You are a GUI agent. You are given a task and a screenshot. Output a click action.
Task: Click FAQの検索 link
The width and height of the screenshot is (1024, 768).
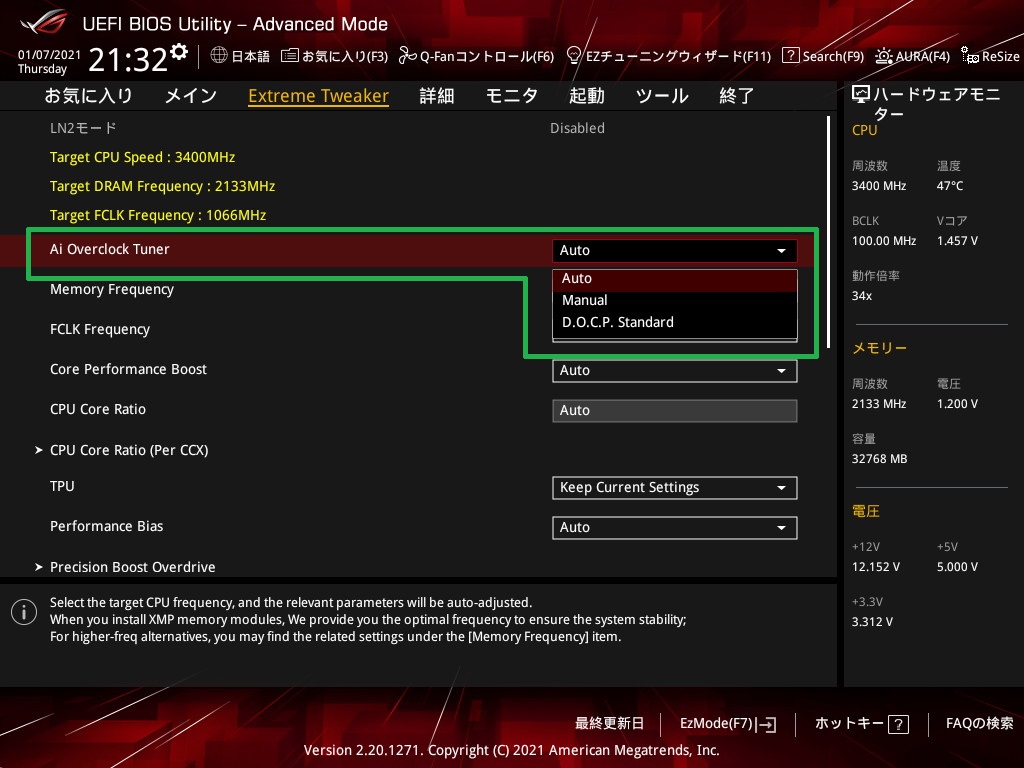[980, 724]
